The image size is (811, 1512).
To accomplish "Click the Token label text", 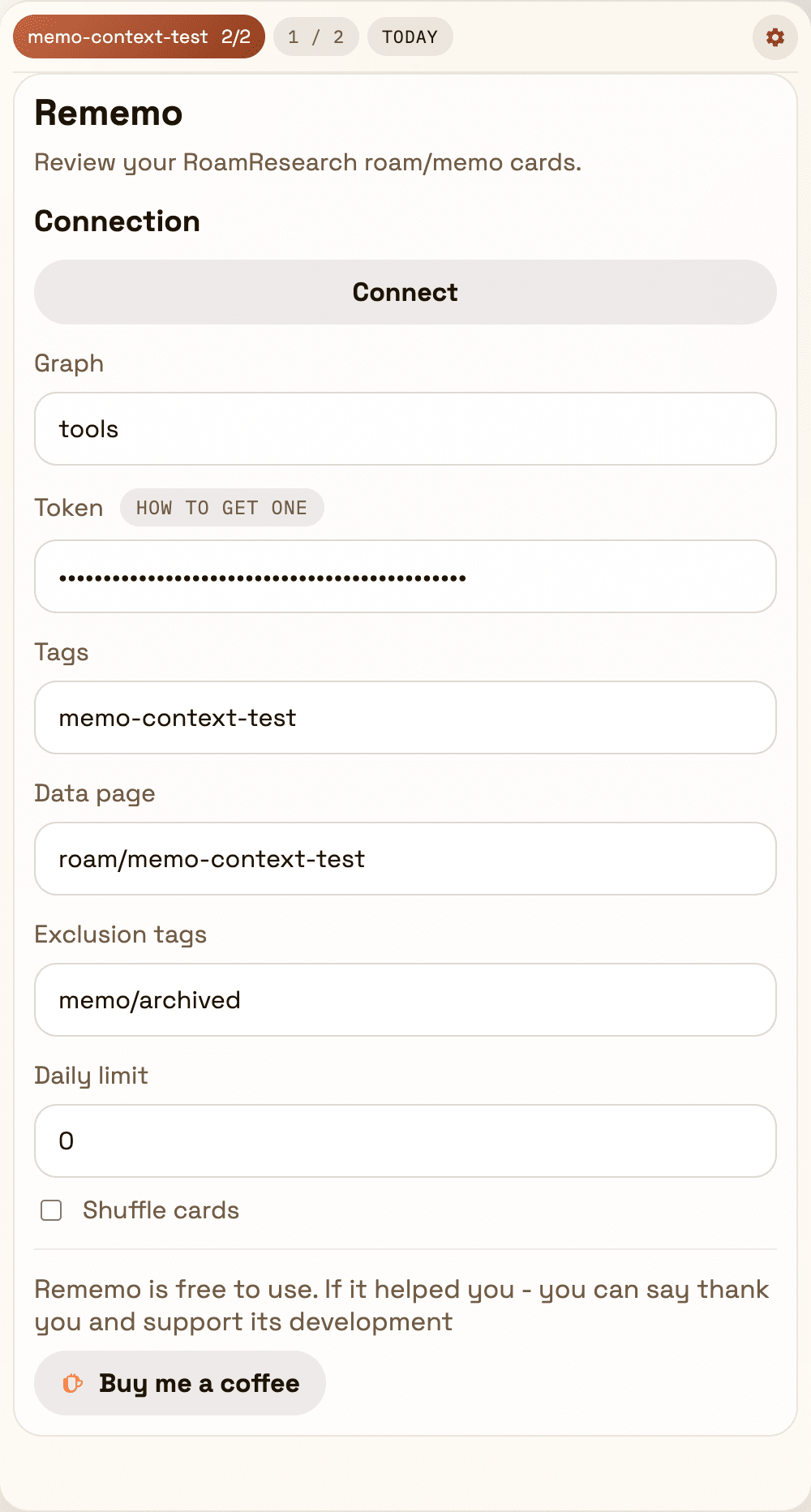I will click(68, 507).
